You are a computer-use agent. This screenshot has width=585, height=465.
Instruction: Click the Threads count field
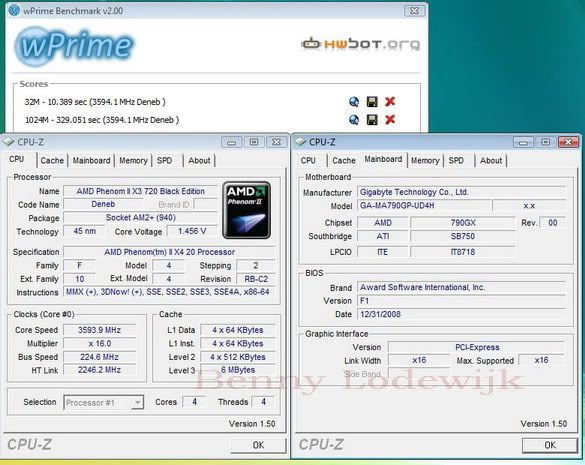click(263, 402)
